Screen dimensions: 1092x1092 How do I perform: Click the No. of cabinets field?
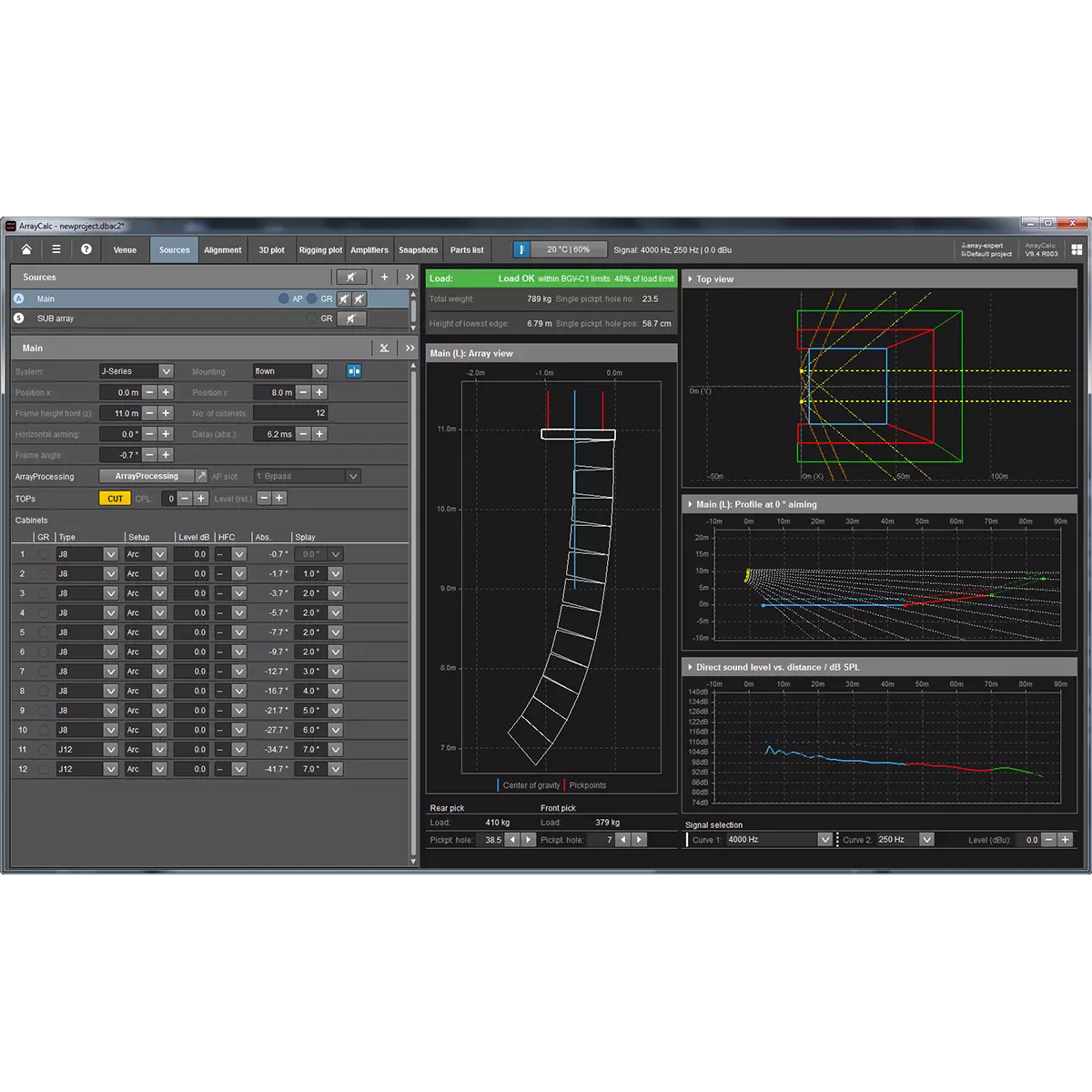point(290,413)
